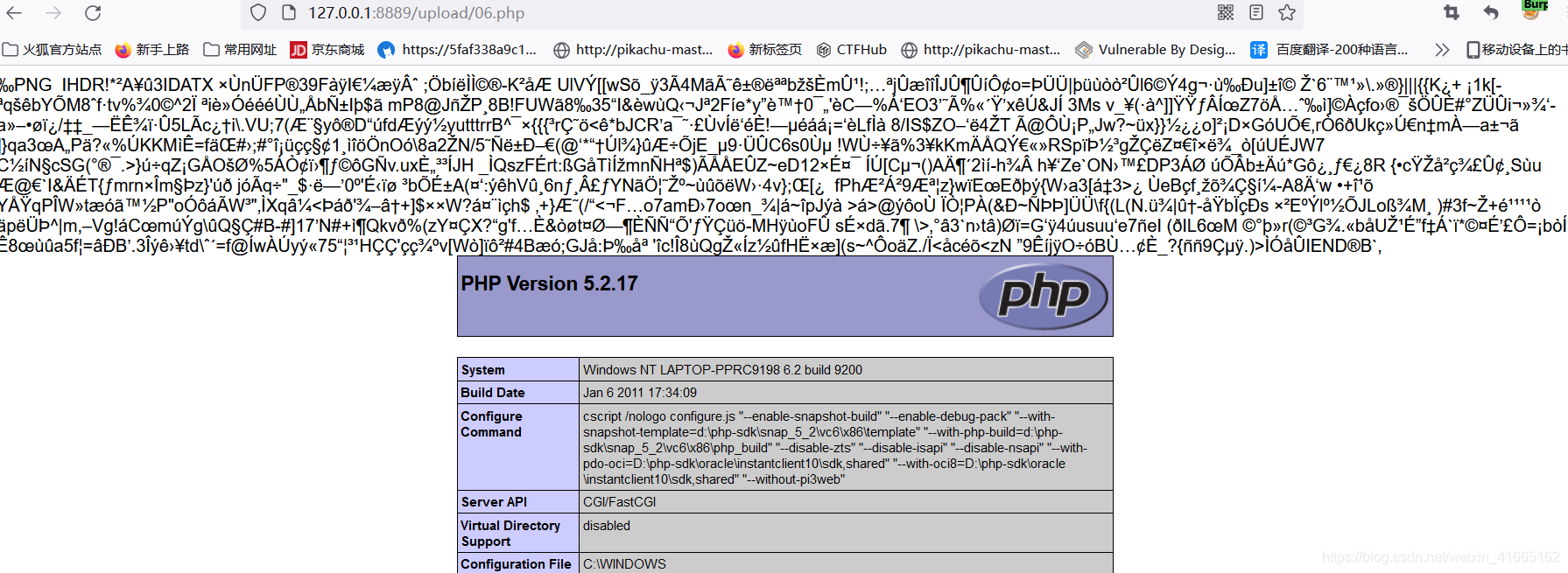Click the Configuration File row label
Image resolution: width=1568 pixels, height=573 pixels.
click(516, 564)
